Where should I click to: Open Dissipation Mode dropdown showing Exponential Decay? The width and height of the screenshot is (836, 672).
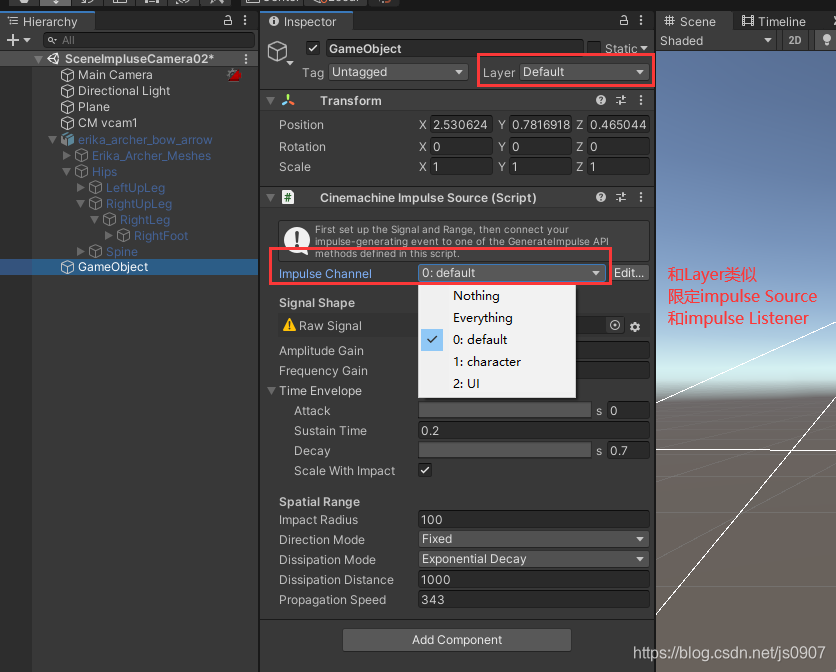(x=534, y=559)
